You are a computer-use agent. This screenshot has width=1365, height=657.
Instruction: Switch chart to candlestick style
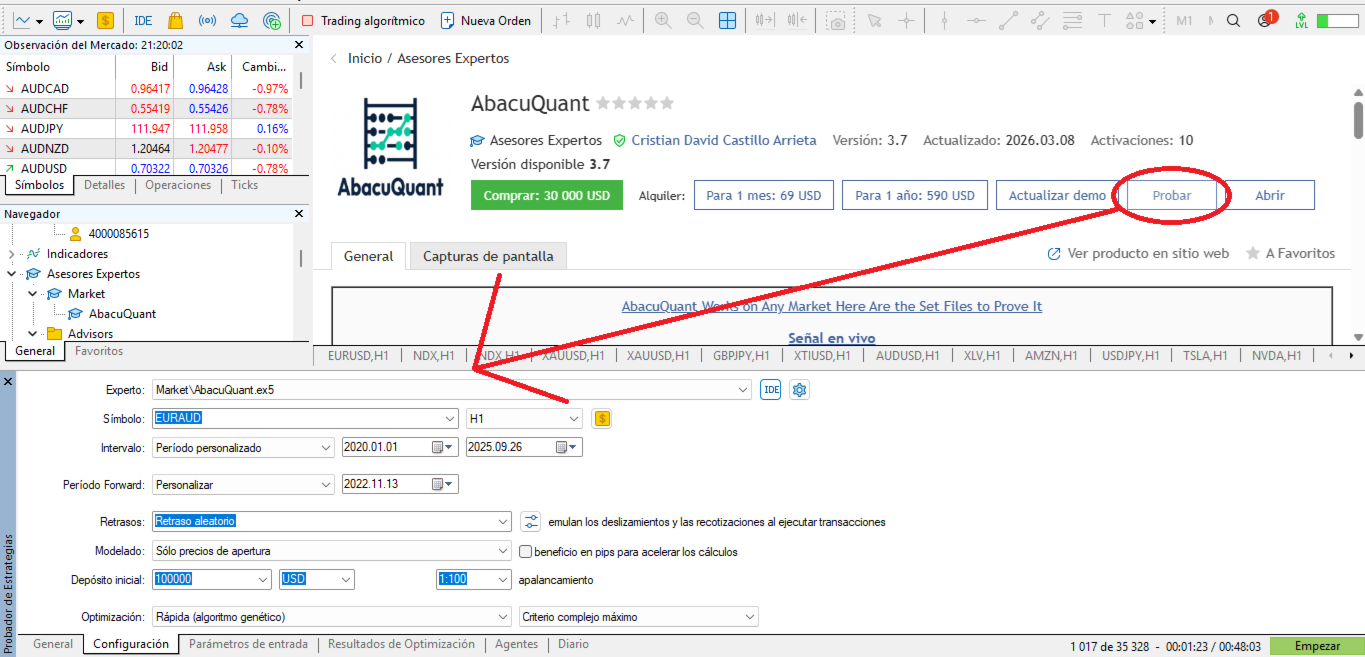tap(594, 20)
